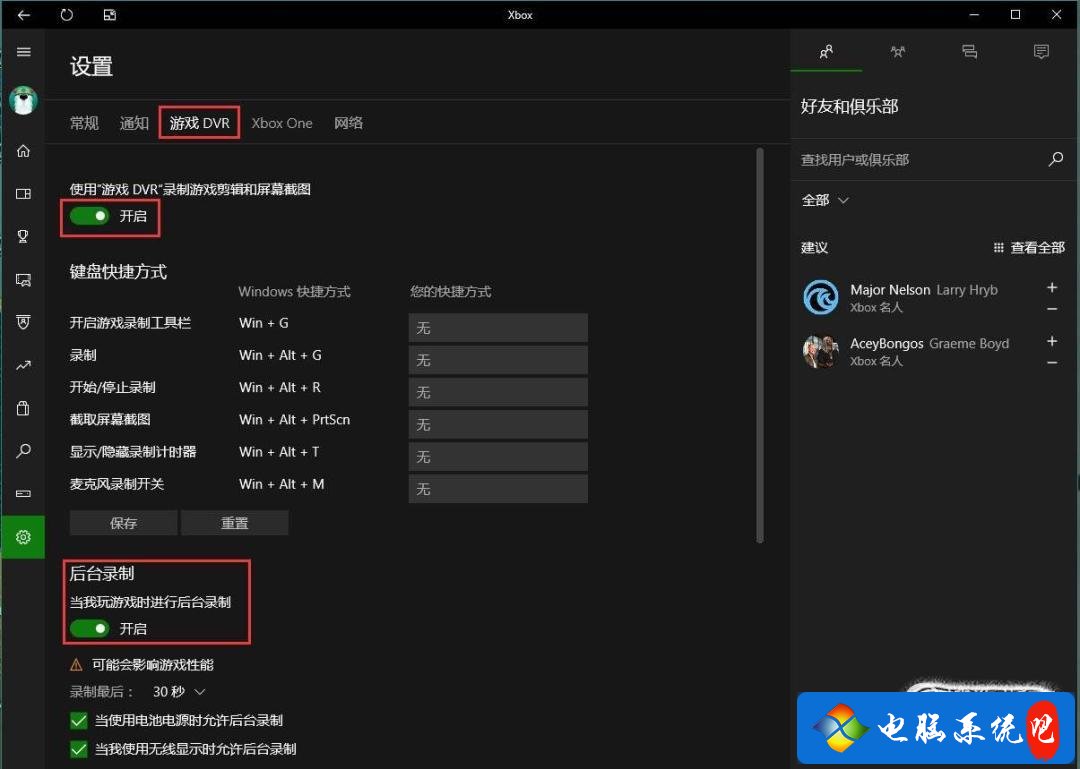
Task: Open the Trending arrow icon in the sidebar
Action: click(23, 365)
